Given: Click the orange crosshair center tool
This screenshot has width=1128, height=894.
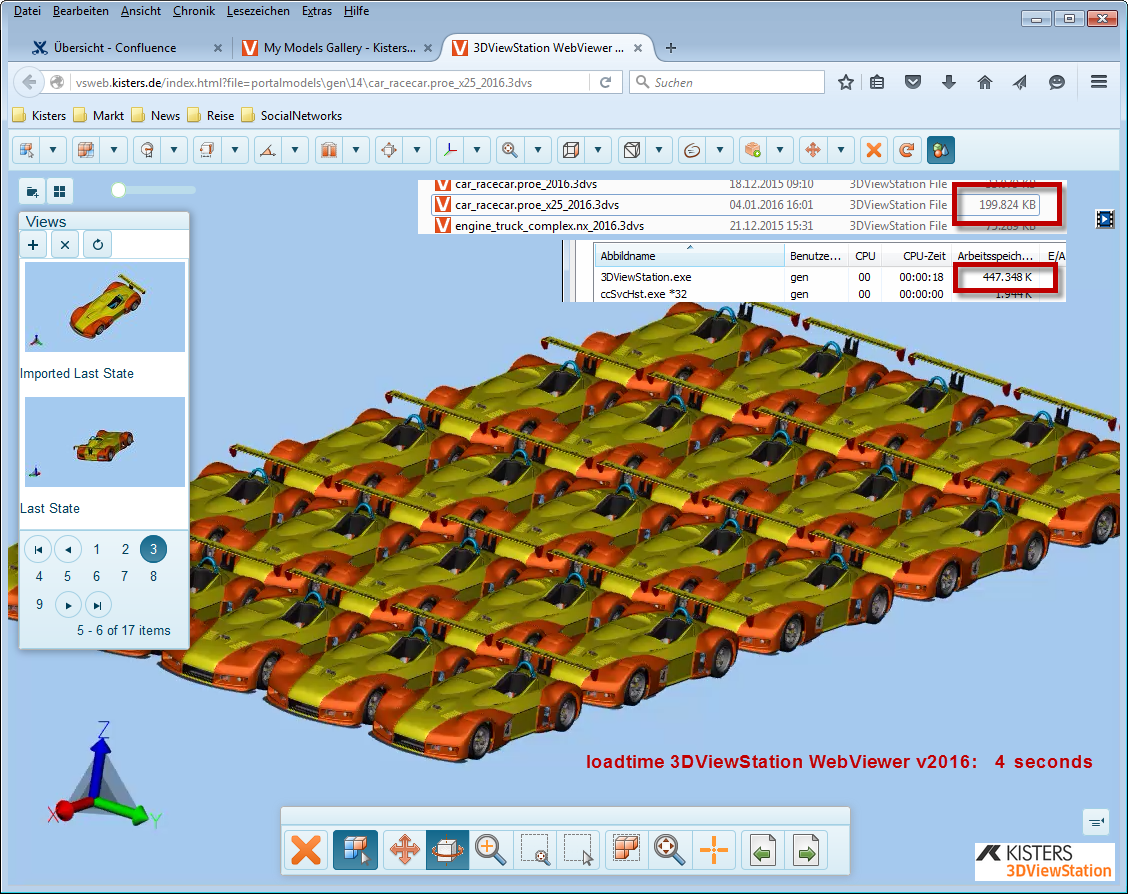Looking at the screenshot, I should (714, 851).
